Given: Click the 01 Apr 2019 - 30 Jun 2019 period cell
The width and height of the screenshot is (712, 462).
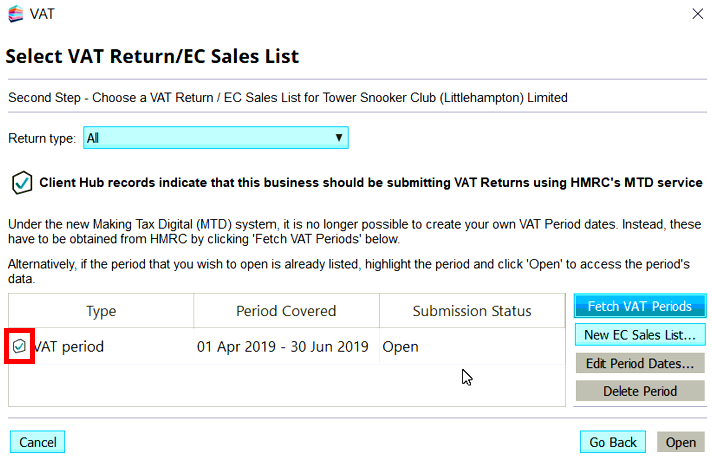Looking at the screenshot, I should click(283, 347).
